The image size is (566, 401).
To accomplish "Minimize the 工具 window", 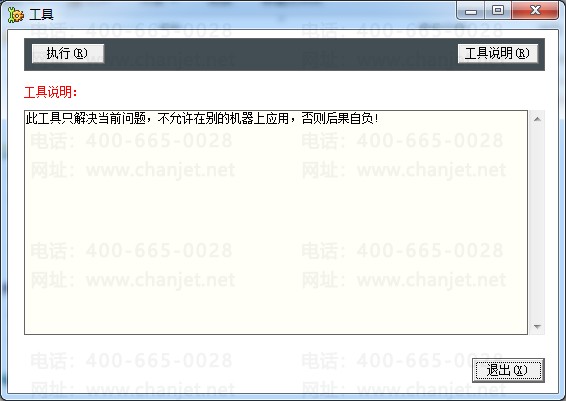I will point(471,10).
